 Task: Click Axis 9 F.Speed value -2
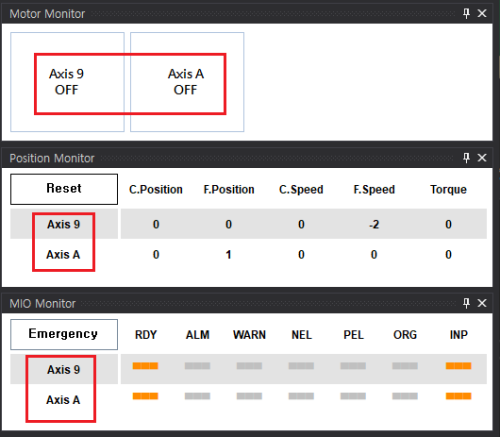click(374, 225)
